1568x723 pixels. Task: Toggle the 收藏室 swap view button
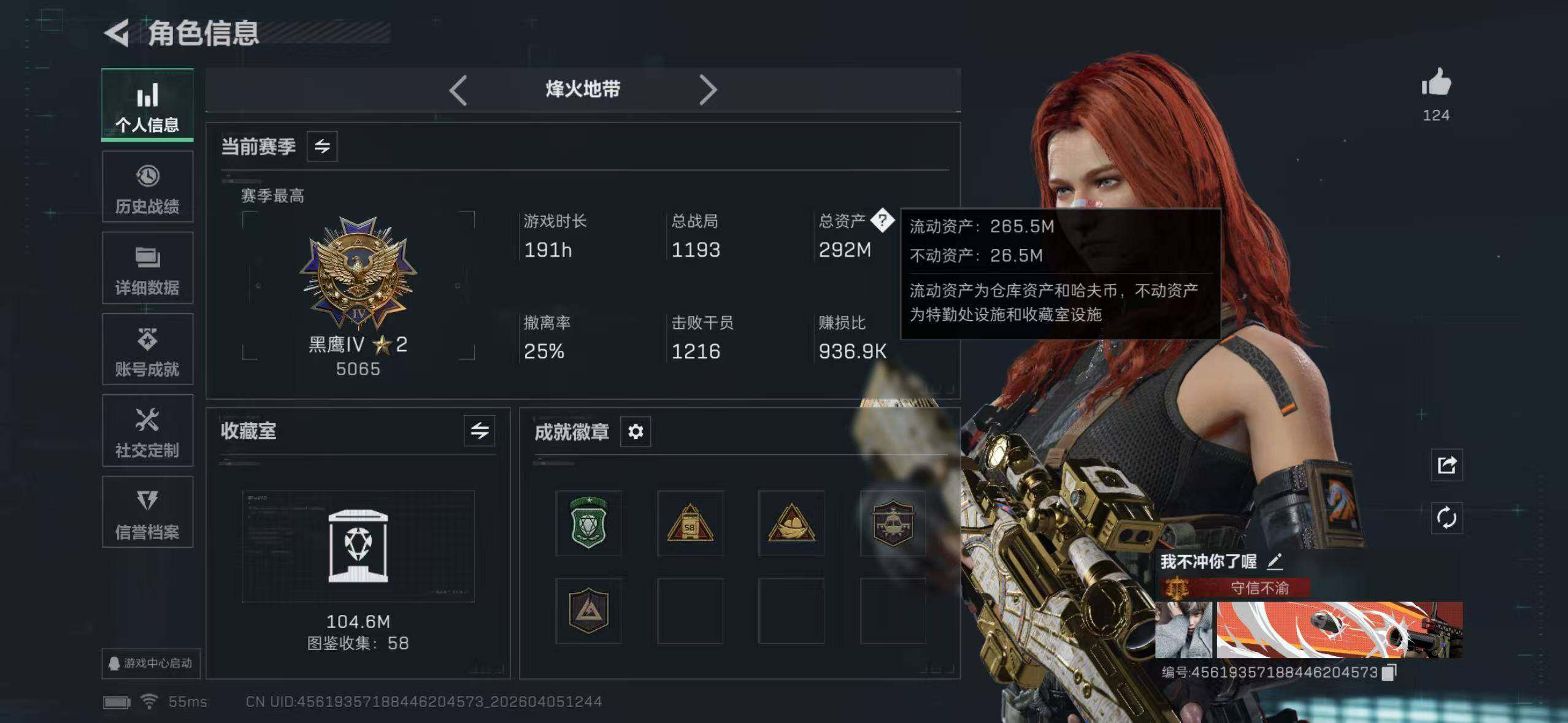(x=480, y=430)
